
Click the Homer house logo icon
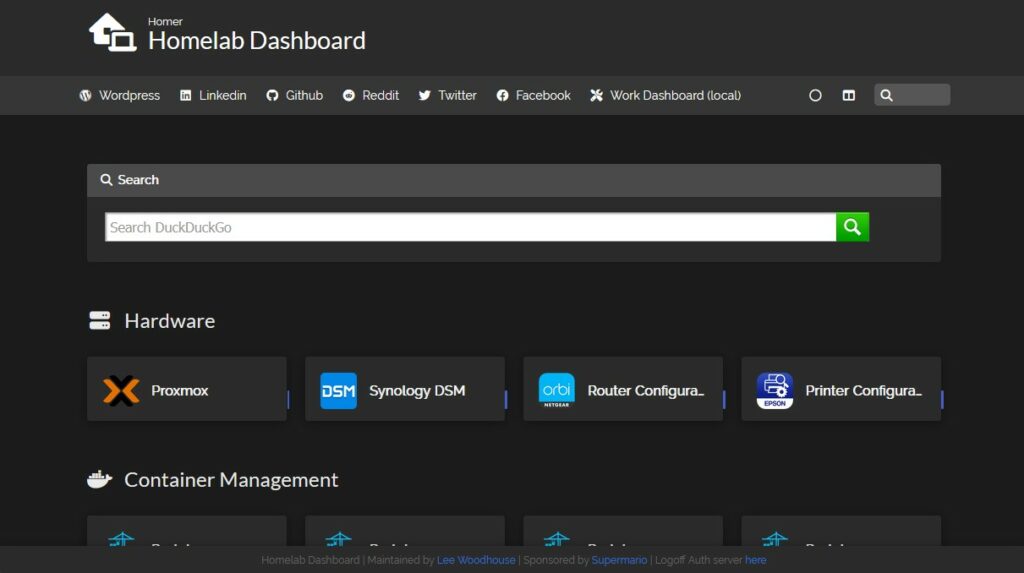coord(112,32)
